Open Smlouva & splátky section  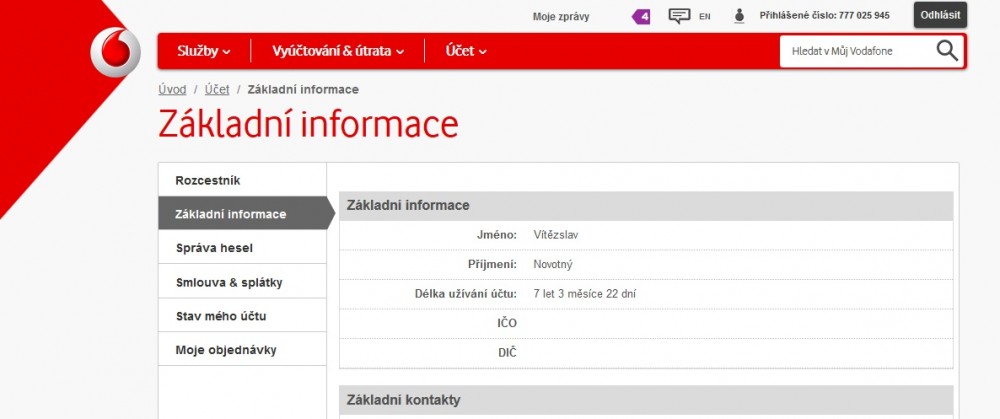coord(229,282)
